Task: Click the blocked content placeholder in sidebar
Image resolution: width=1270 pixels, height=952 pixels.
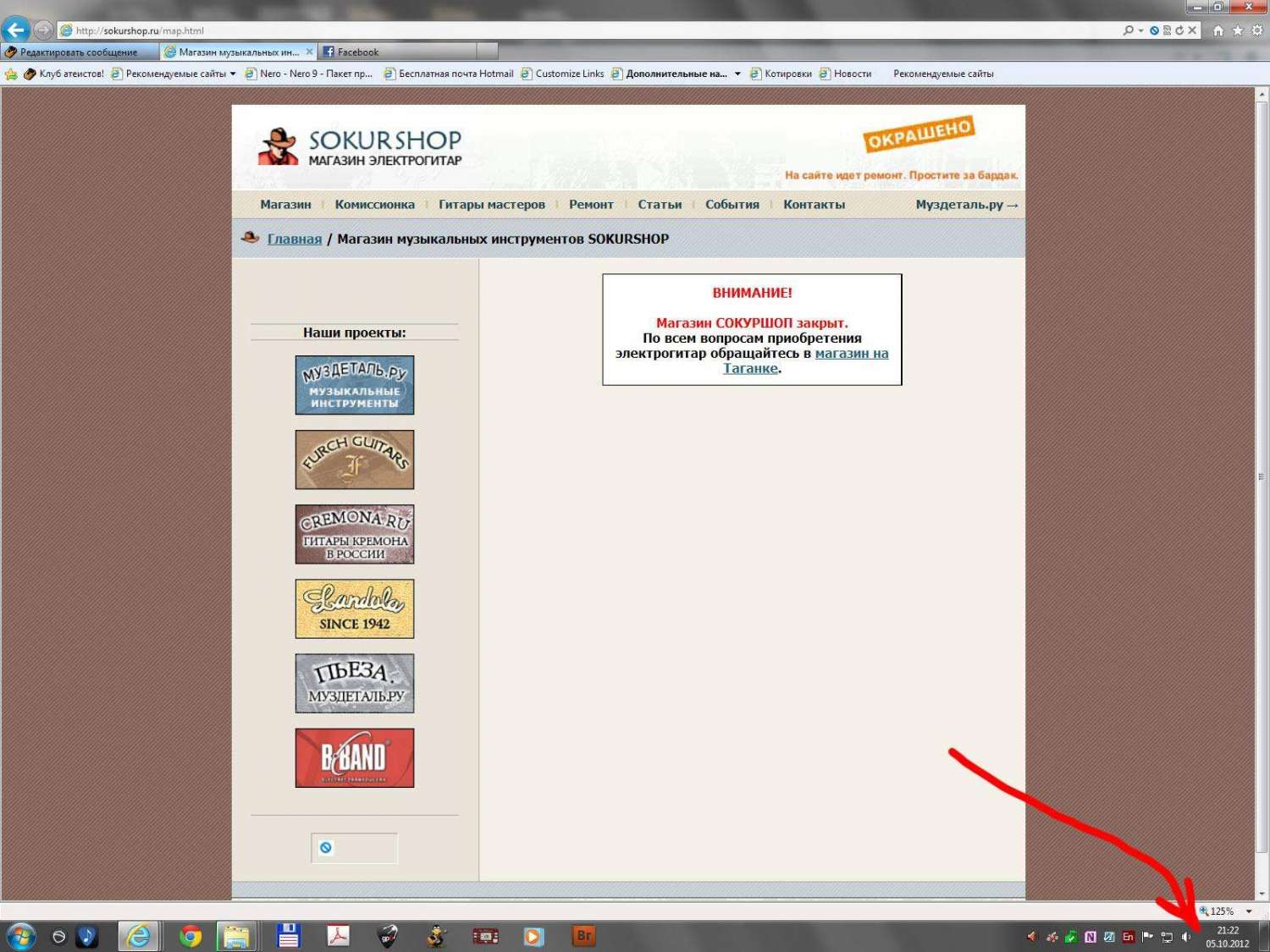Action: click(354, 848)
